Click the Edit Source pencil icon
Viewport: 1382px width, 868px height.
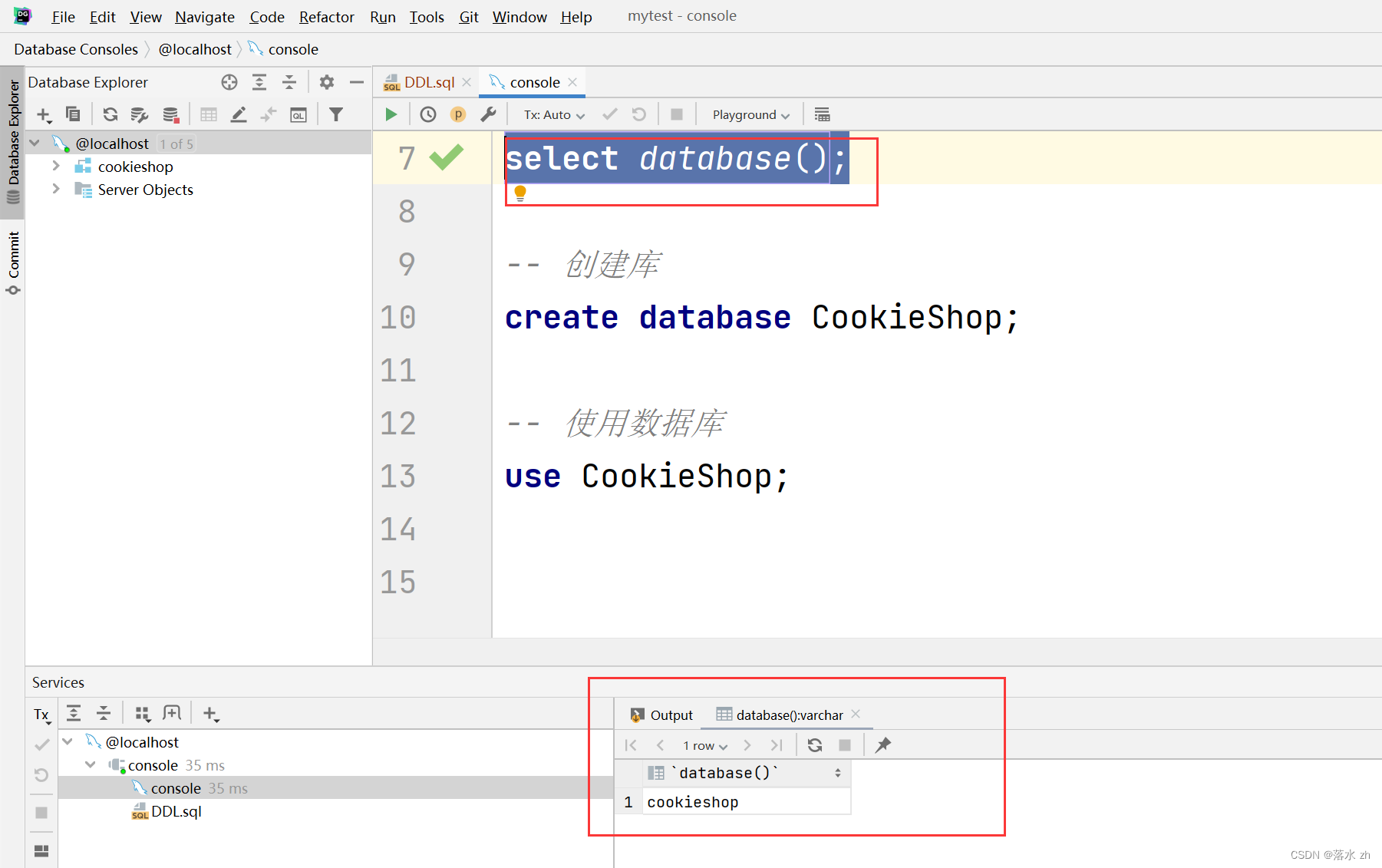239,114
